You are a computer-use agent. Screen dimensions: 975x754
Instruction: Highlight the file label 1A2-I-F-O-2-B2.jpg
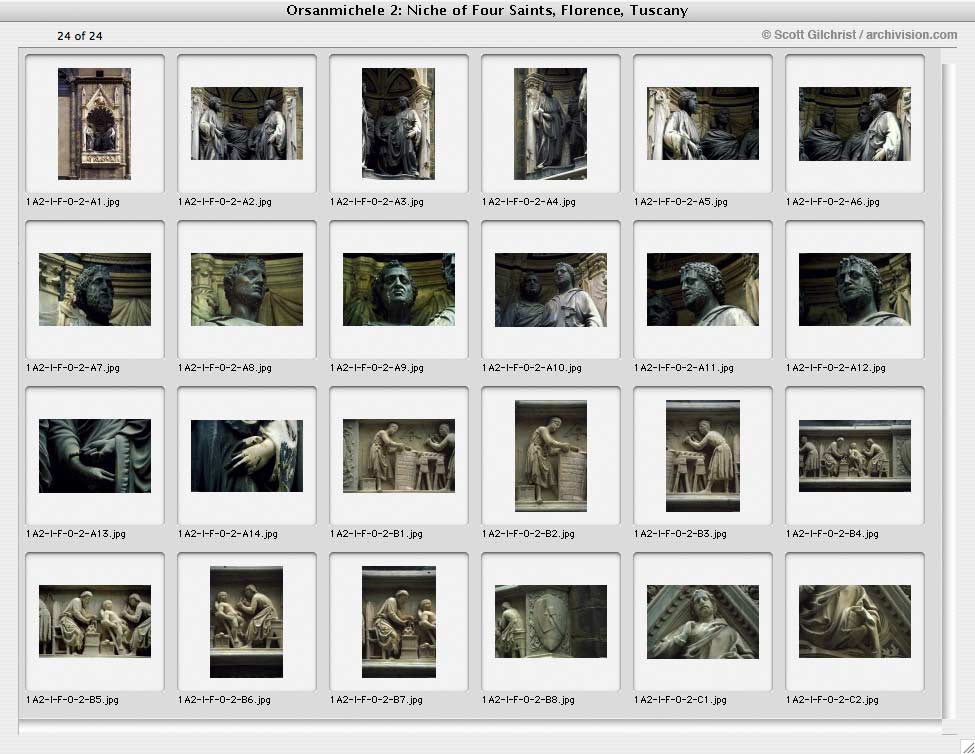[x=528, y=533]
